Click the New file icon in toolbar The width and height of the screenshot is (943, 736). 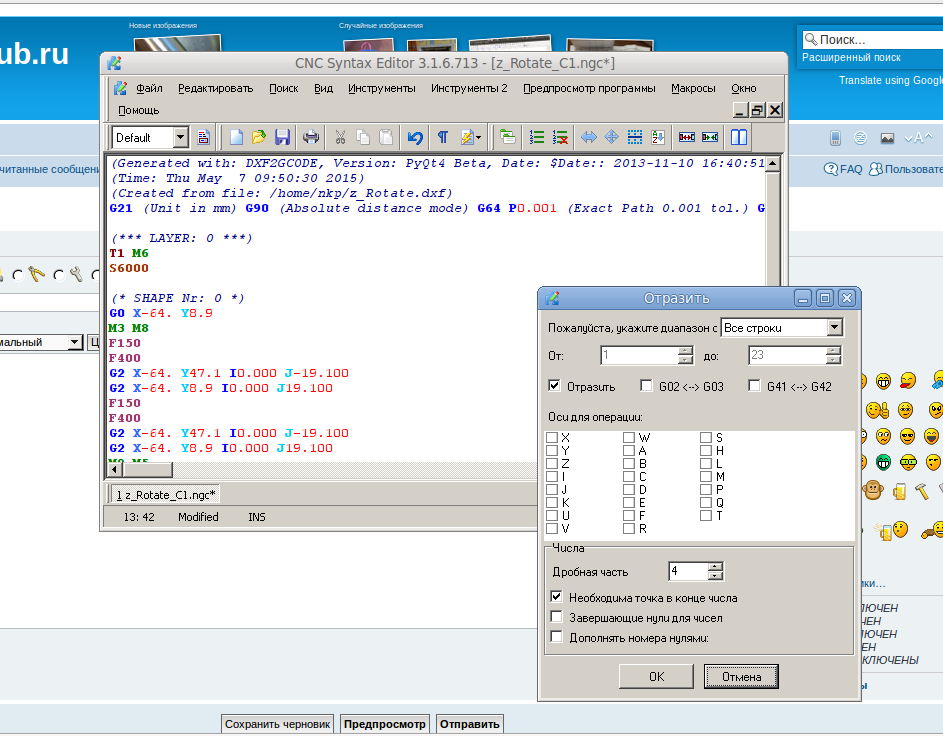[237, 137]
